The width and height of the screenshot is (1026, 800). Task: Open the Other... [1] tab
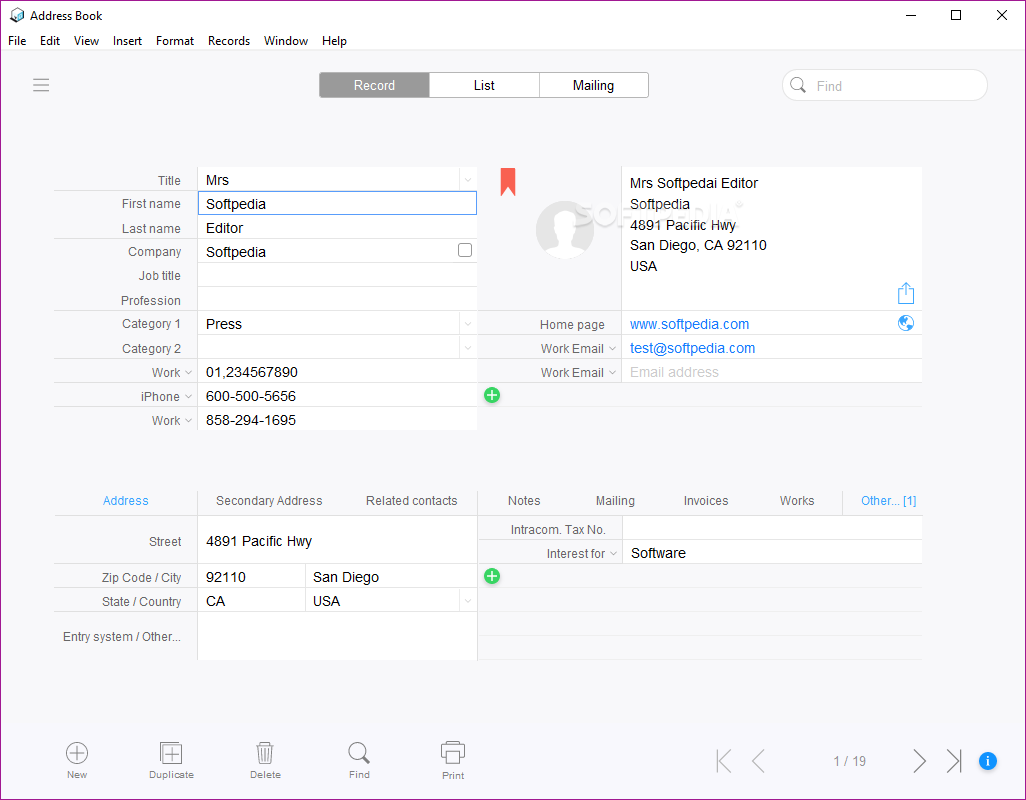coord(889,500)
